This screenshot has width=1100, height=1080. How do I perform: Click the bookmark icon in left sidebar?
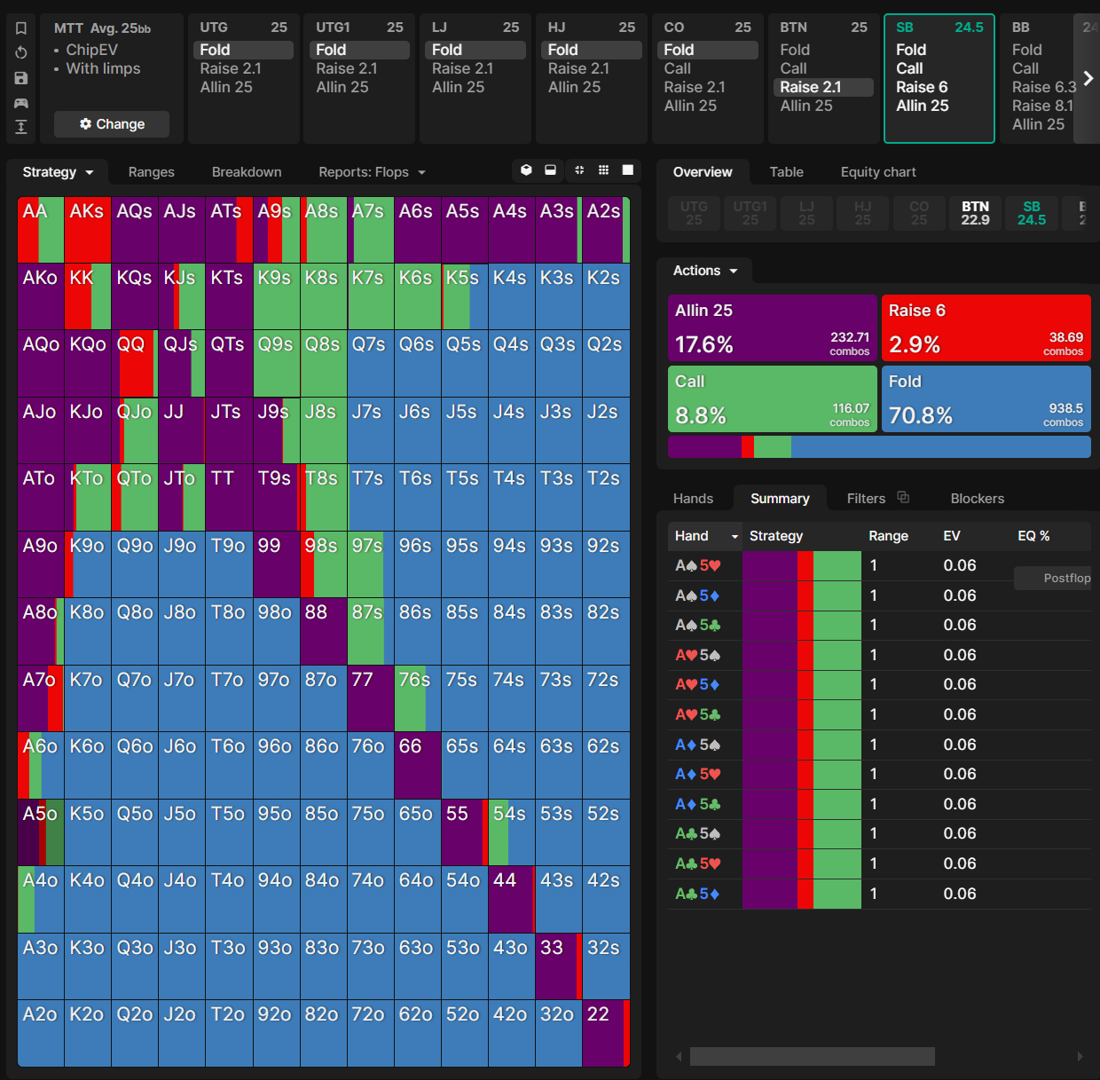point(21,28)
